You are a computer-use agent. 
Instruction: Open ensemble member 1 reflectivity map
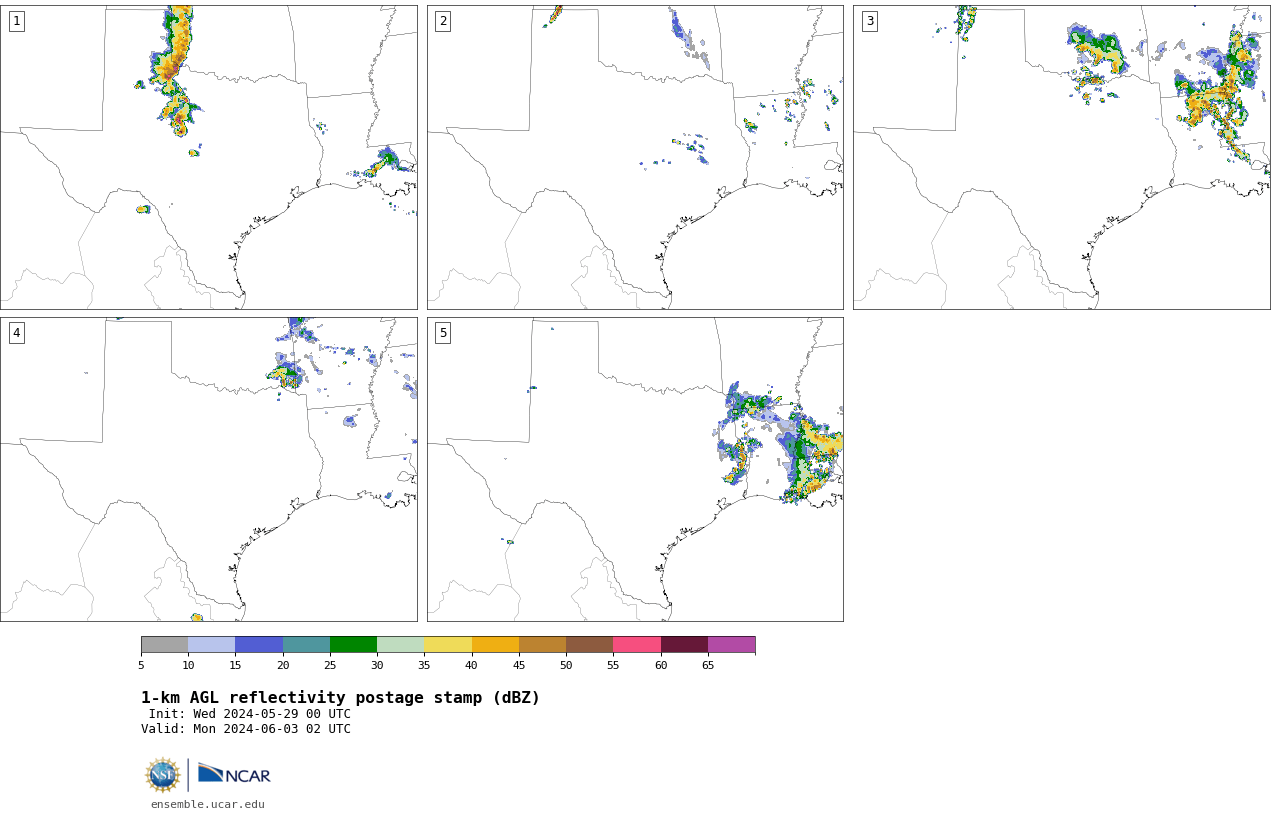coord(209,157)
